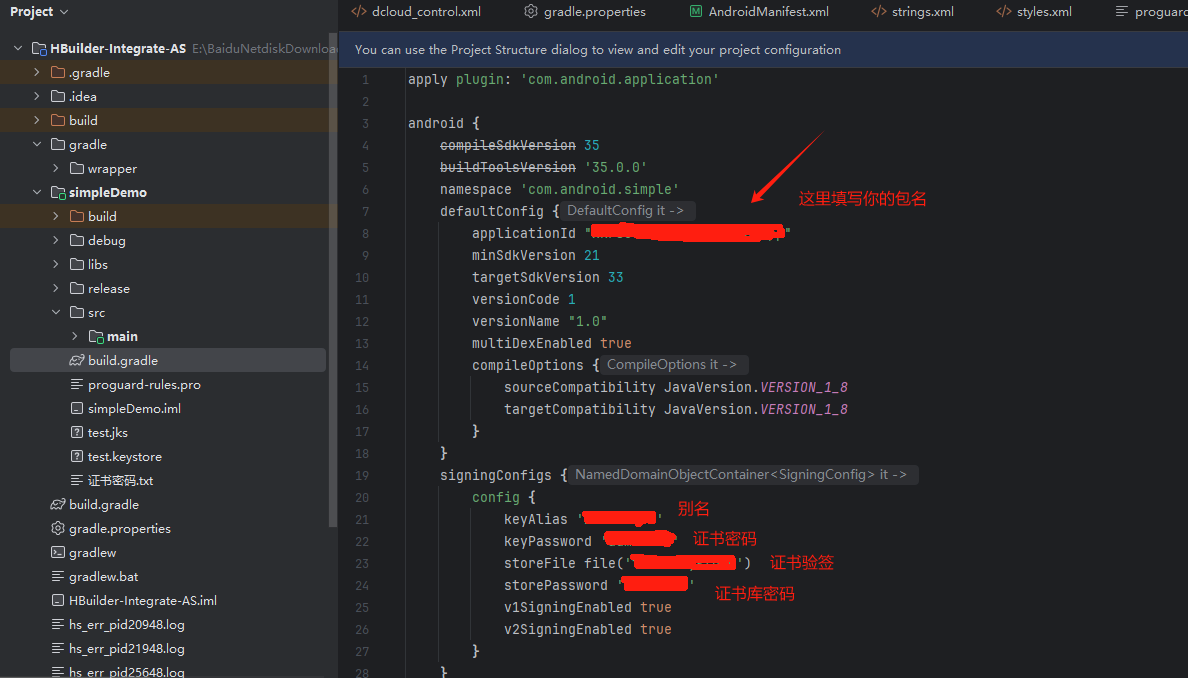Click the compileSdkVersion value 35

point(592,145)
